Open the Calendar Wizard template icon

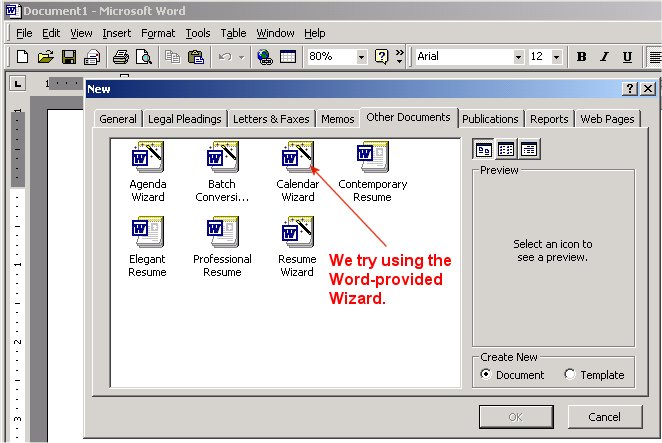point(297,158)
